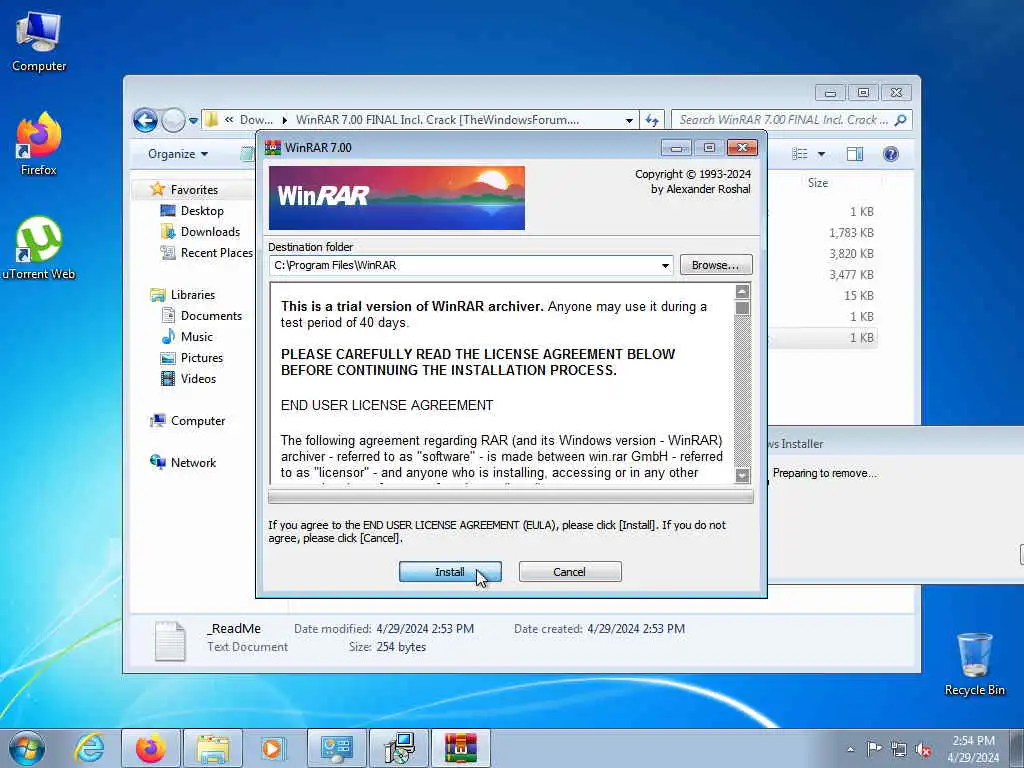Open Explorer help question mark icon
Image resolution: width=1024 pixels, height=768 pixels.
point(891,154)
